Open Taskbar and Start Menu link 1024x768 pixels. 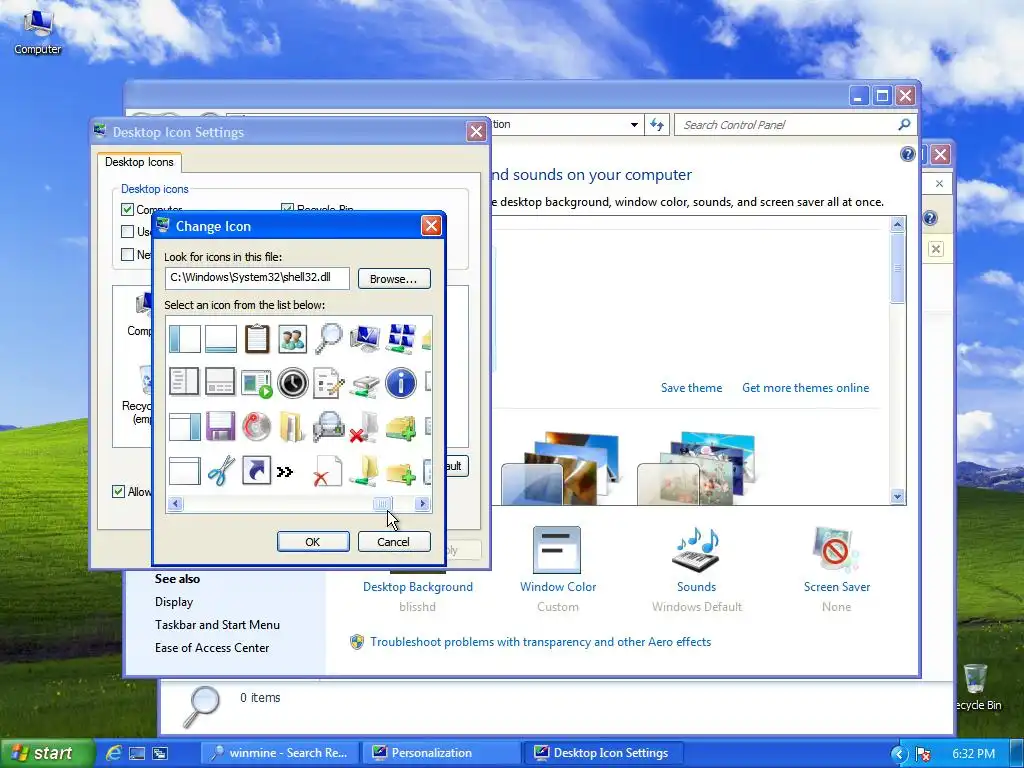coord(217,625)
